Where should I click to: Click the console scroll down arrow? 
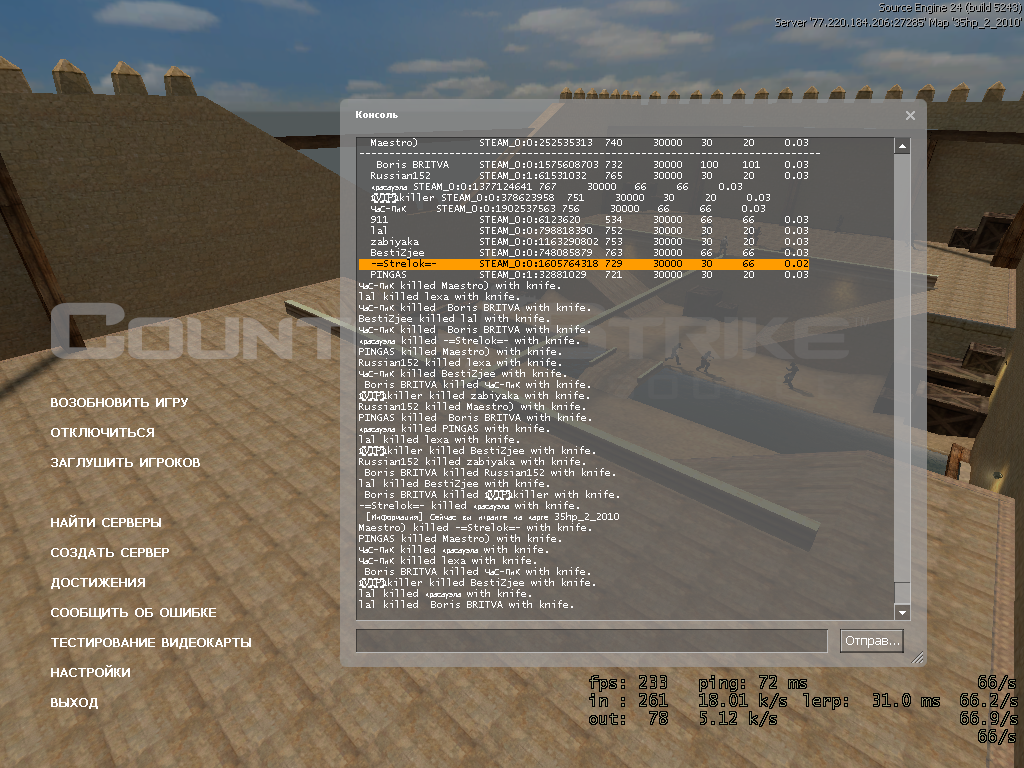click(x=902, y=612)
